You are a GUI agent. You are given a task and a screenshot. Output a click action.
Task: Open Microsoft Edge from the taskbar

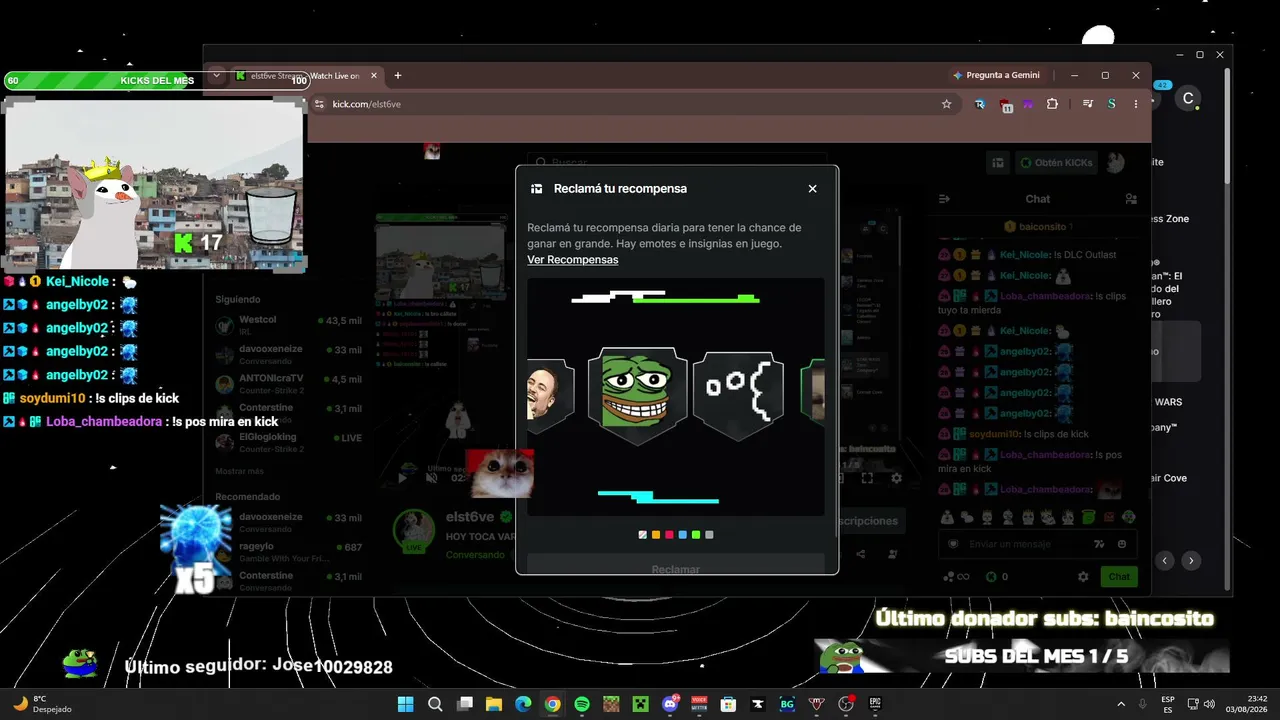pos(523,704)
